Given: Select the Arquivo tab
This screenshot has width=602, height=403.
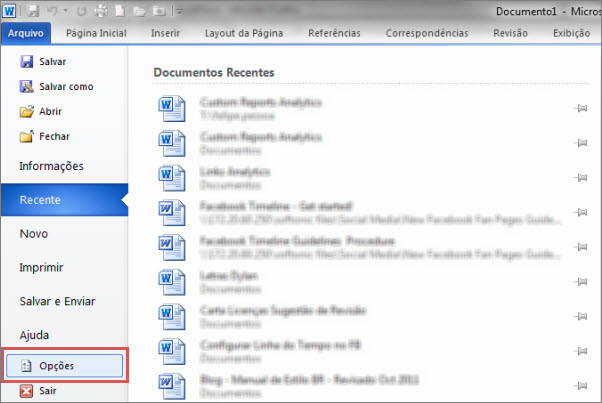Looking at the screenshot, I should (x=26, y=33).
